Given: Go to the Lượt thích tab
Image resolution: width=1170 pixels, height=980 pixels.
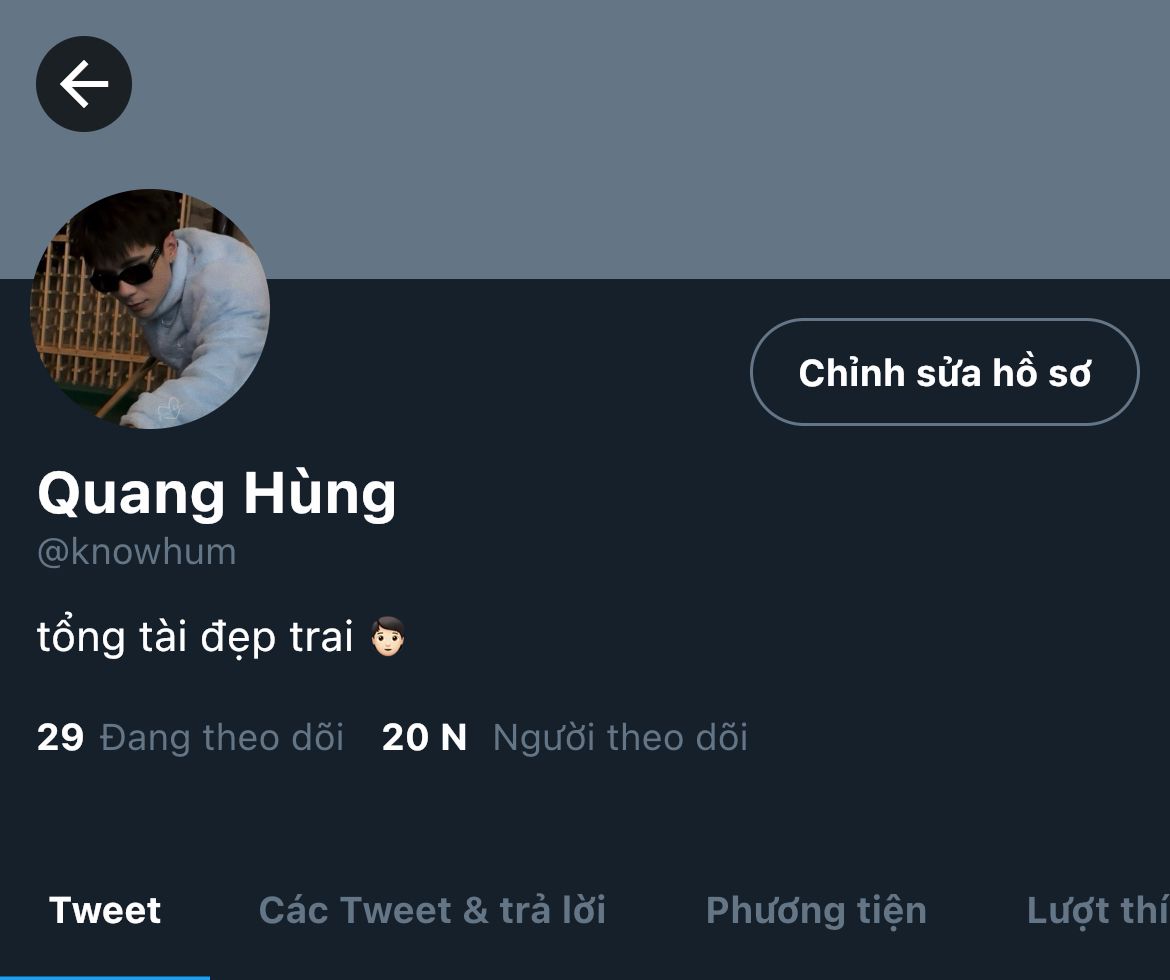Looking at the screenshot, I should pyautogui.click(x=1098, y=911).
